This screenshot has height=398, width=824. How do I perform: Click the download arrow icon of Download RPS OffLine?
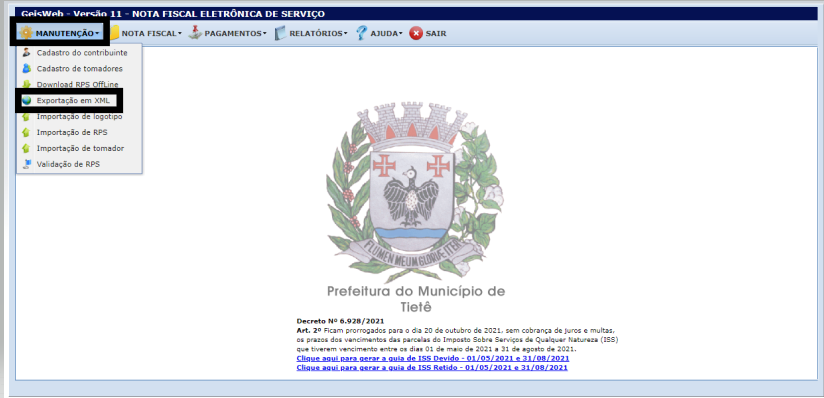[x=26, y=84]
